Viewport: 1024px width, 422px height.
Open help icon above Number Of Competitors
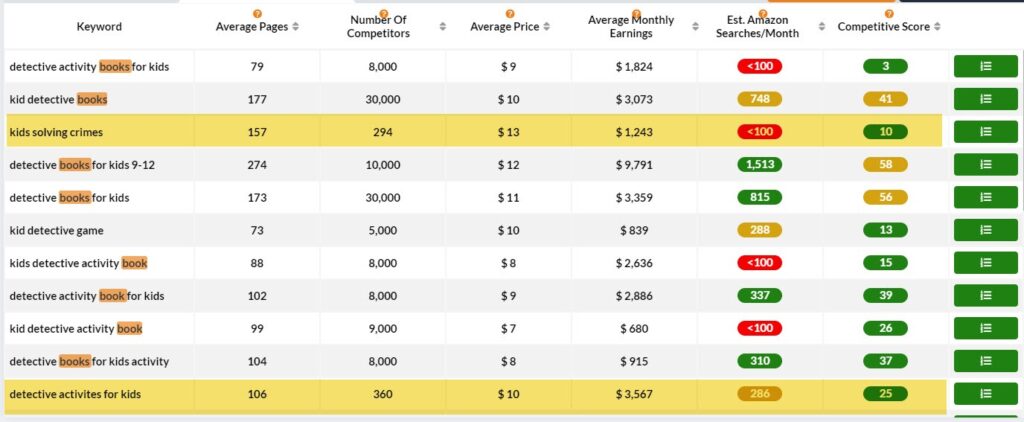383,14
